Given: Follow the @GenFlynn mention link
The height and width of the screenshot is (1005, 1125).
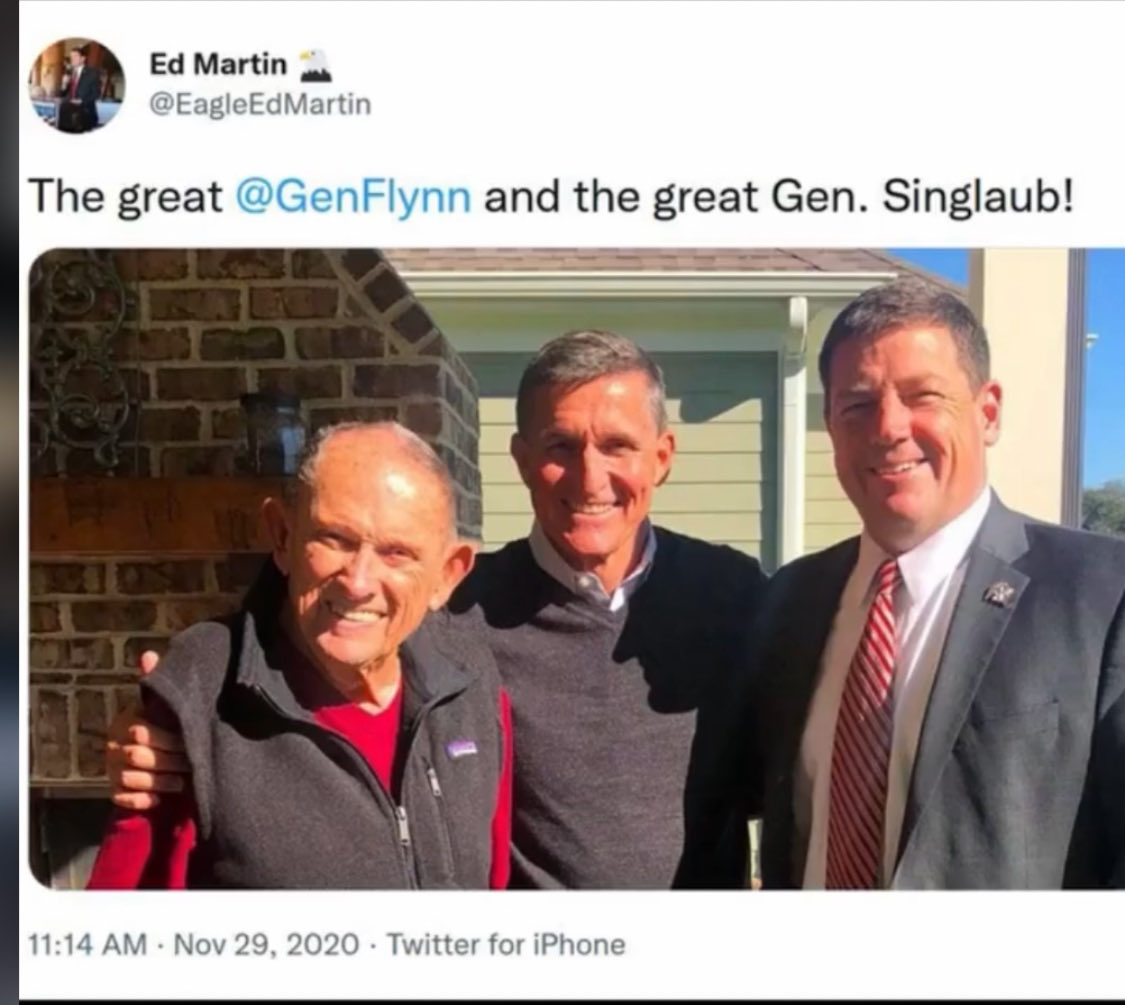Looking at the screenshot, I should tap(354, 197).
